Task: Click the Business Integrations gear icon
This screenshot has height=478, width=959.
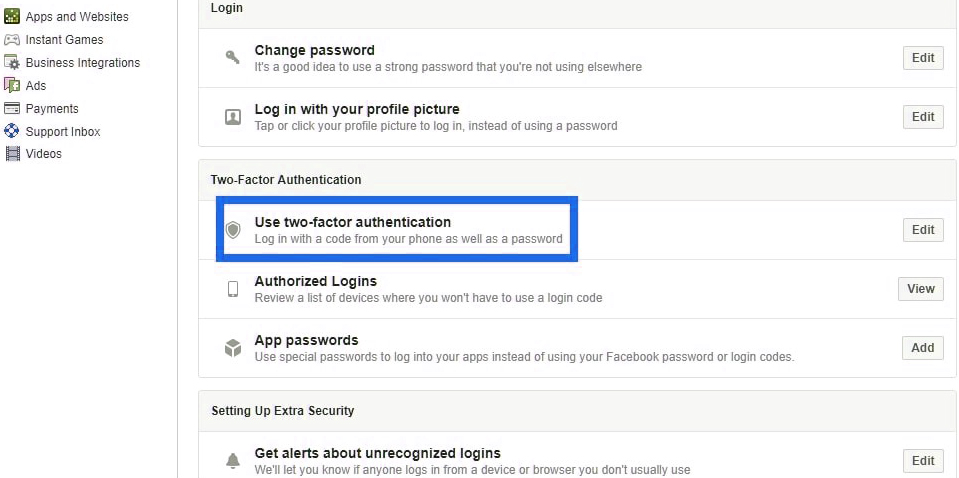Action: pos(12,63)
